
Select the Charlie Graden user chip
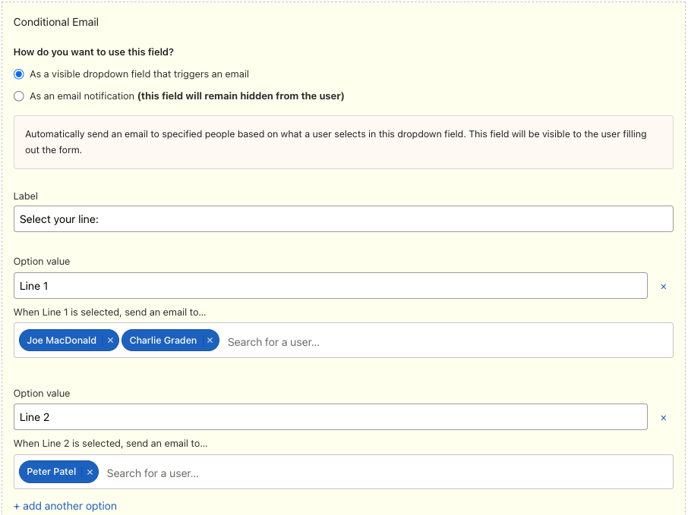click(x=163, y=340)
